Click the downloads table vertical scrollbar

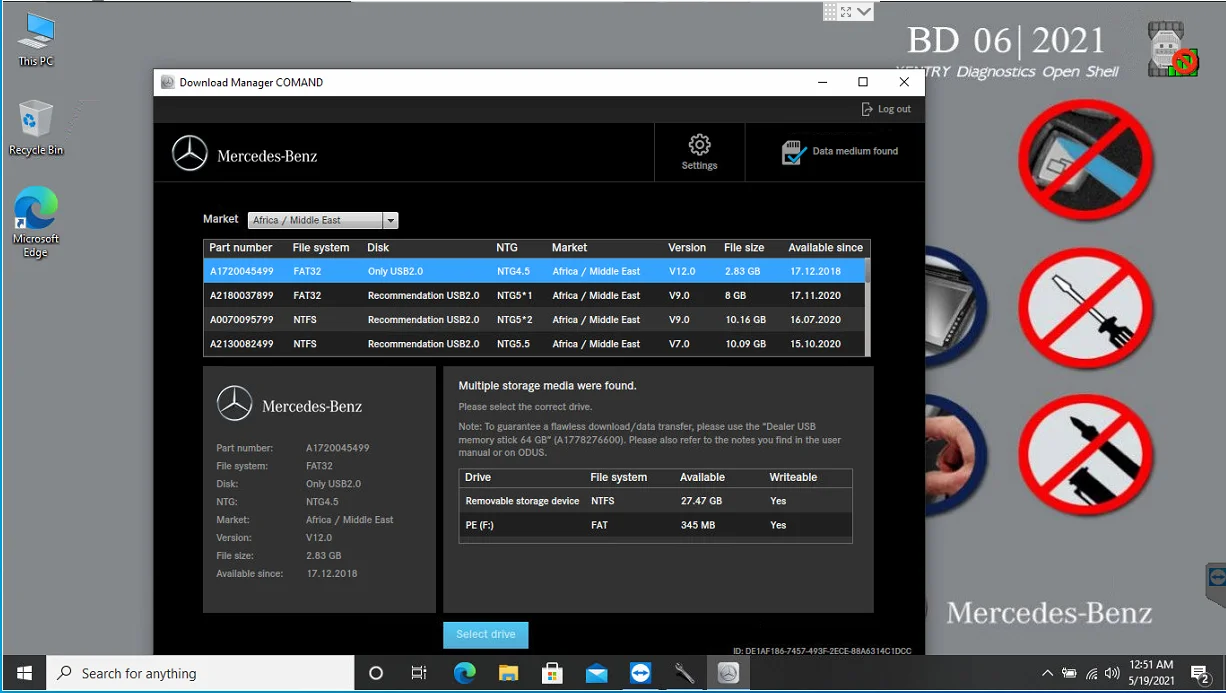(x=868, y=307)
